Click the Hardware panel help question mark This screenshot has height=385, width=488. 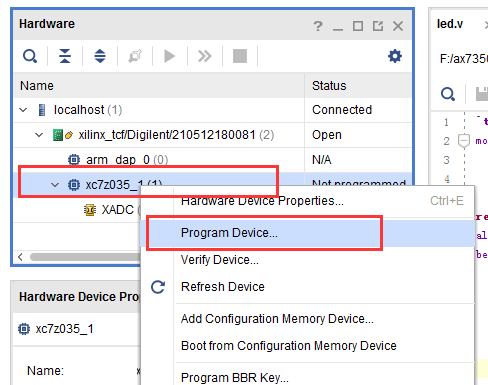(318, 26)
